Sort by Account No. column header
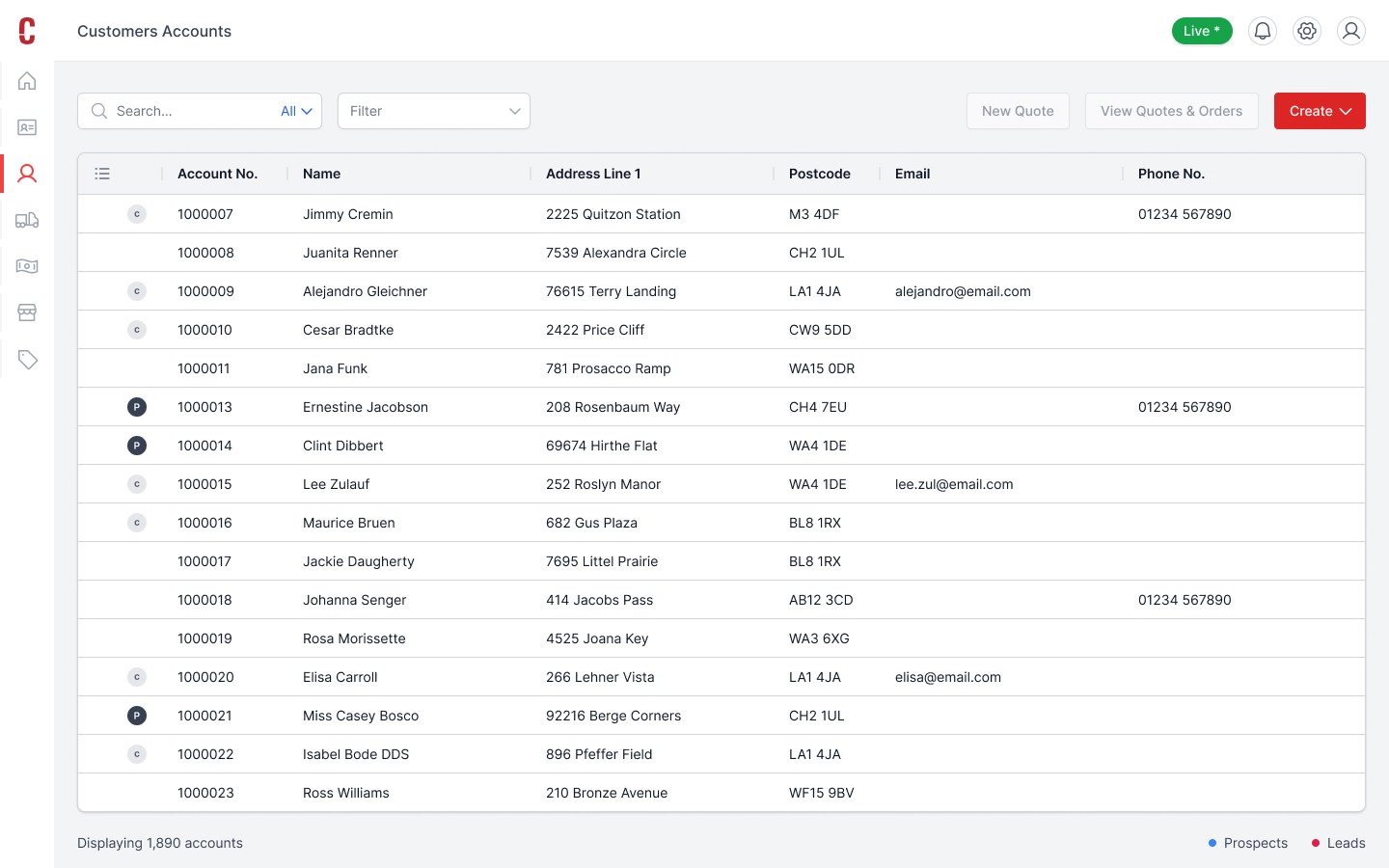 click(217, 174)
